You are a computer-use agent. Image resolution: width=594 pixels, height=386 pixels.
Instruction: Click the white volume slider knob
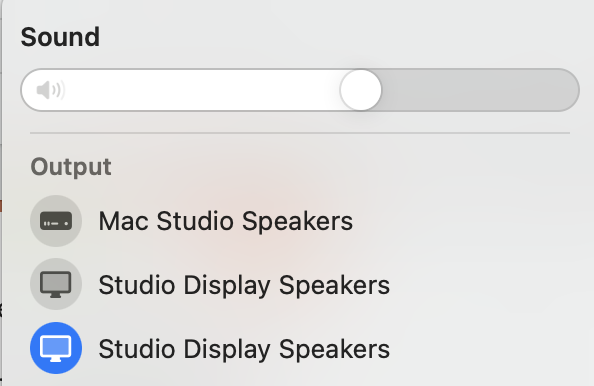point(361,90)
